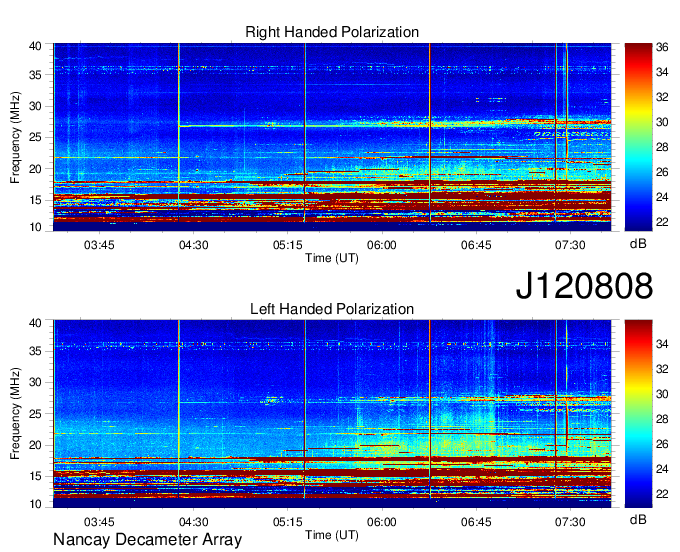The width and height of the screenshot is (680, 552).
Task: Click "03:45" time tick of Right Handed plot
Action: [x=99, y=245]
